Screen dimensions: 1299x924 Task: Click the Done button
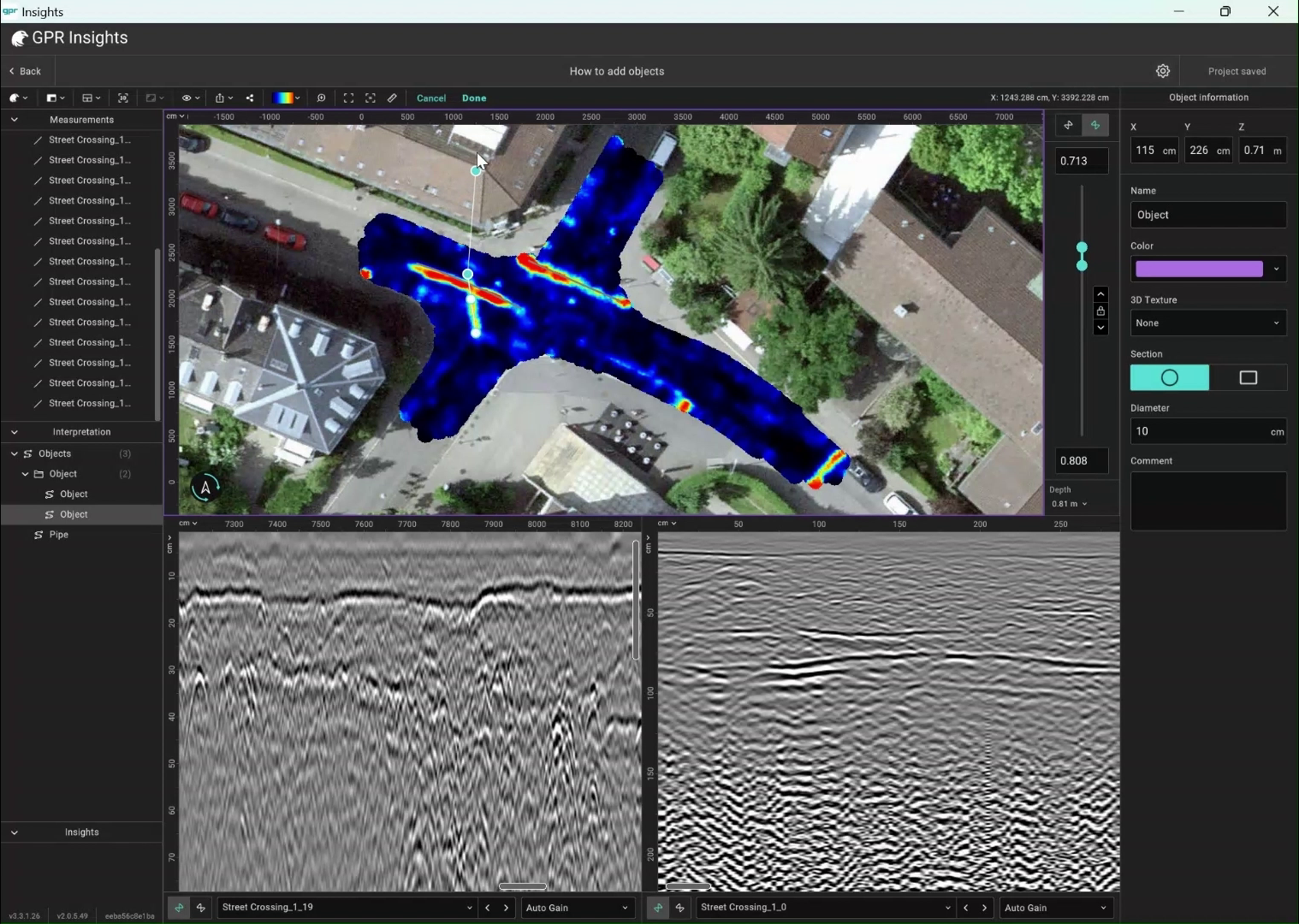[474, 98]
